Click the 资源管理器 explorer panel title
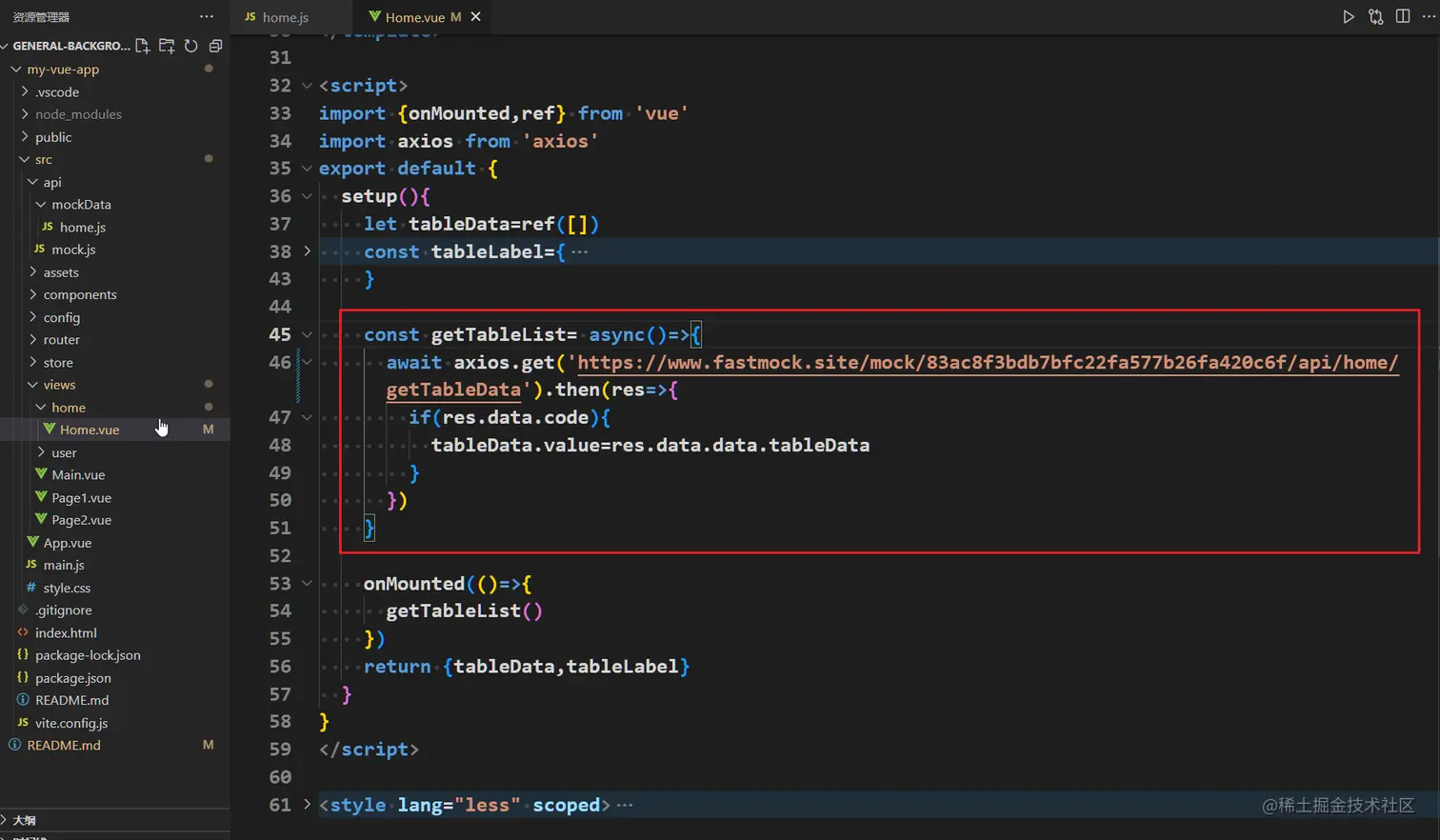1440x840 pixels. coord(41,17)
